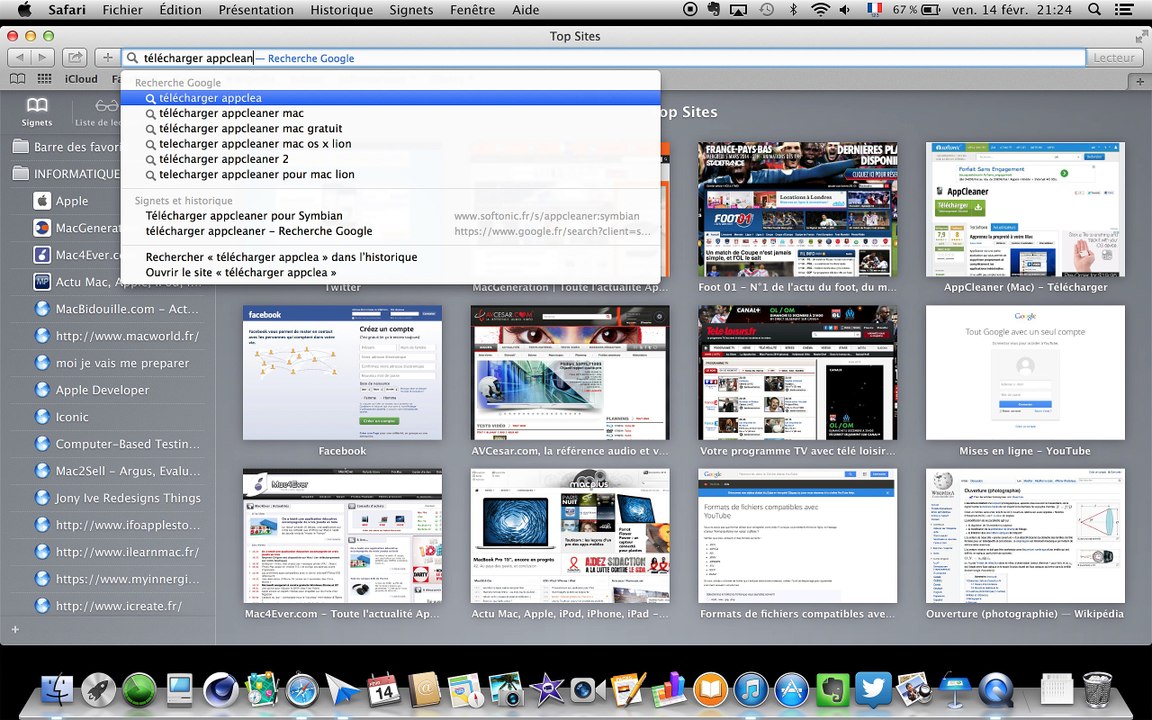Select highlighted 'télécharger appclea' suggestion
This screenshot has height=720, width=1152.
tap(390, 98)
